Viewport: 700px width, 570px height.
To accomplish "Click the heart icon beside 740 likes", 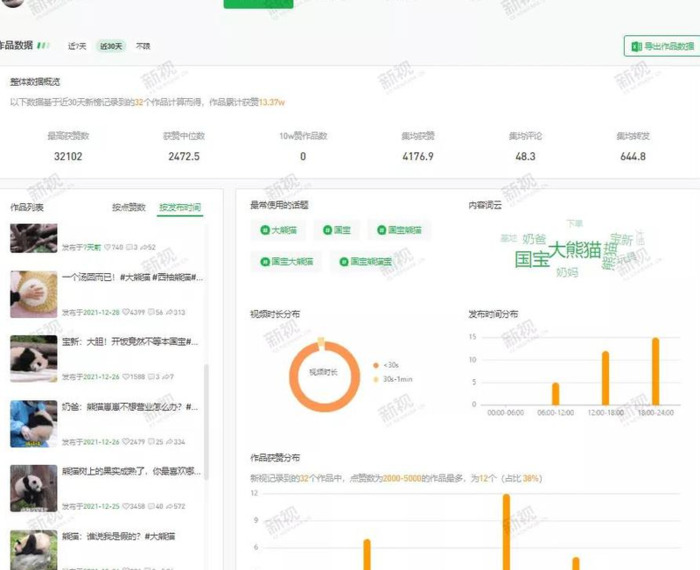I will [x=107, y=247].
